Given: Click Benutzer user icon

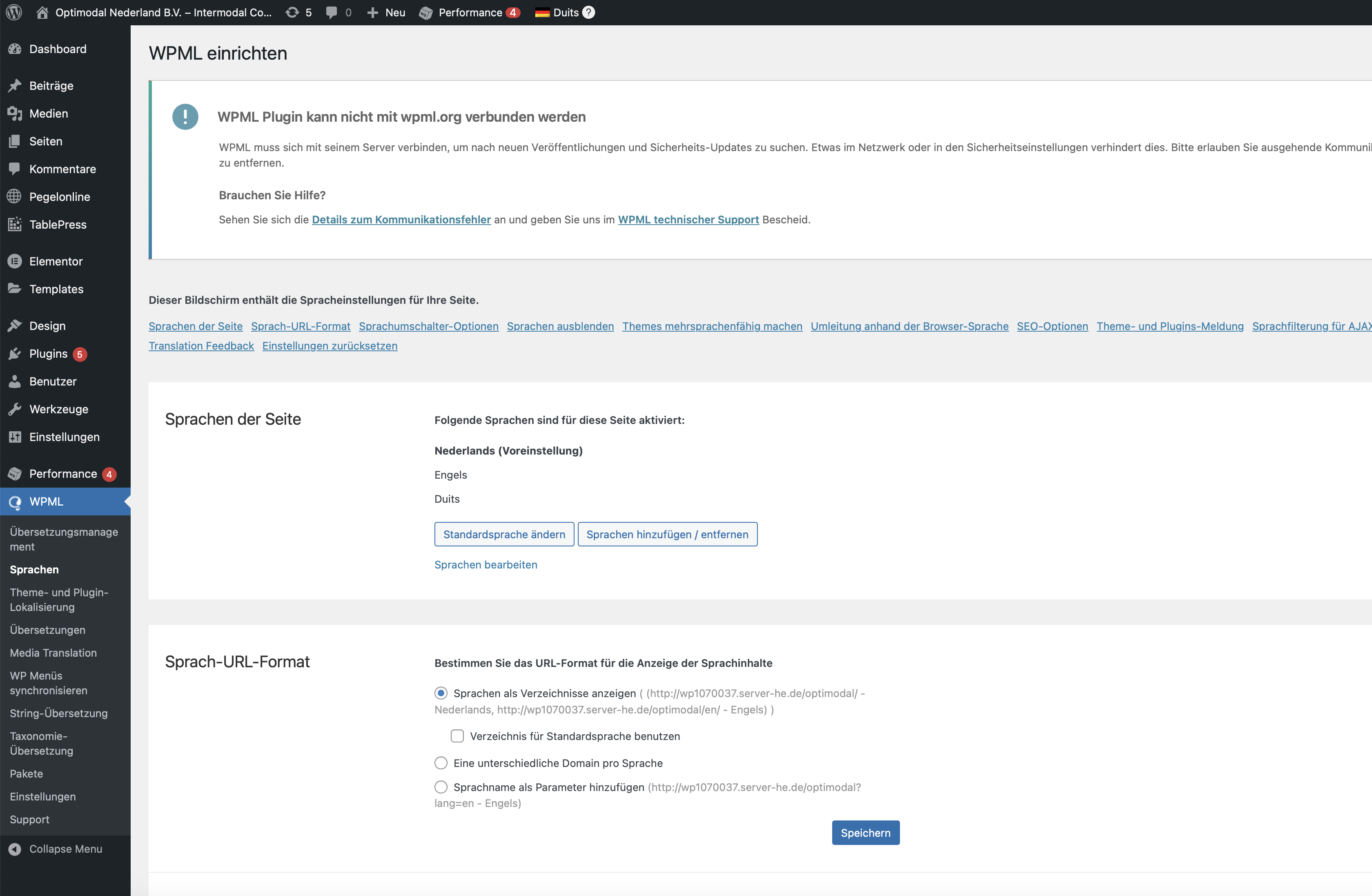Looking at the screenshot, I should [x=14, y=381].
